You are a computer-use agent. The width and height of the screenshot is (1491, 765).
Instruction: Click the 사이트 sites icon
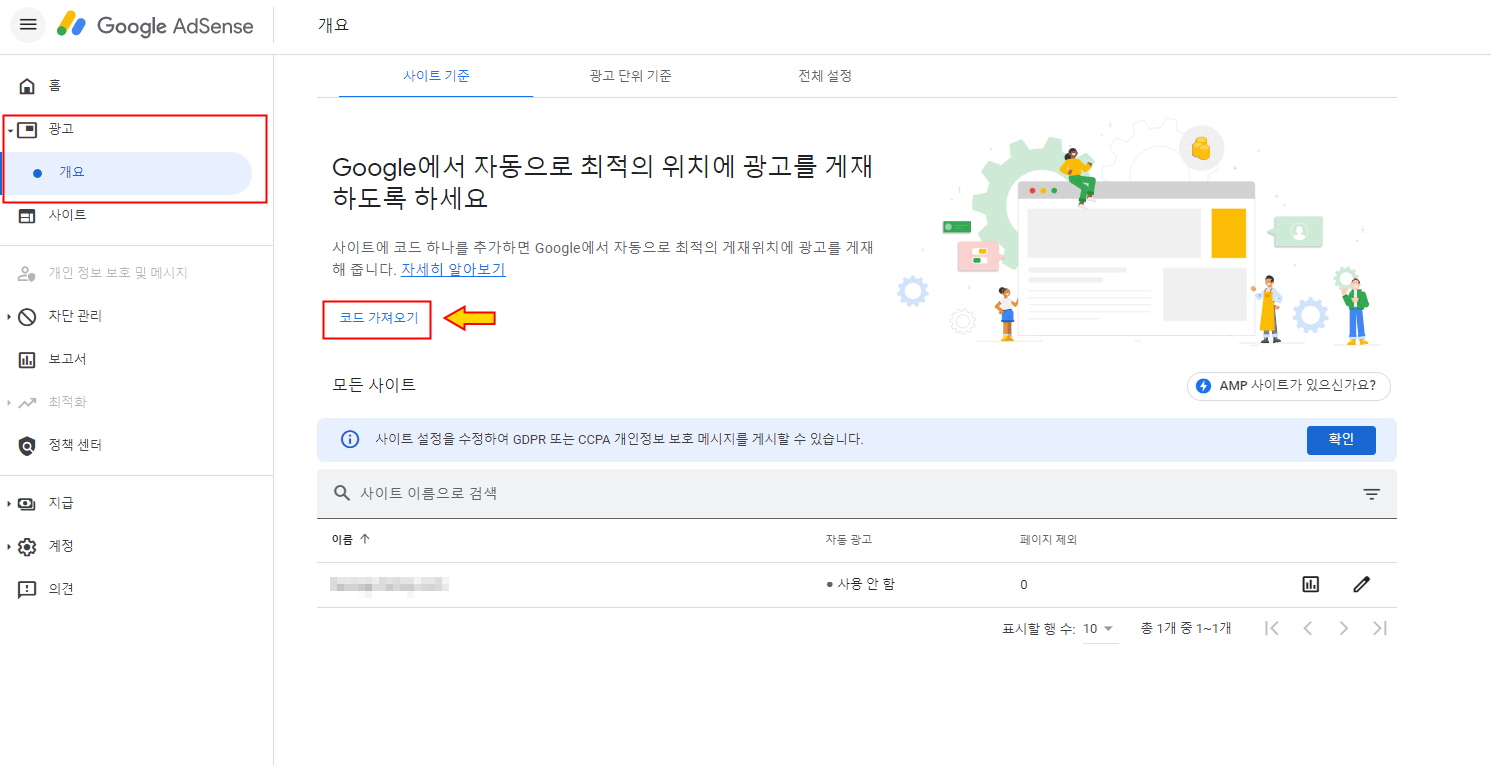28,216
